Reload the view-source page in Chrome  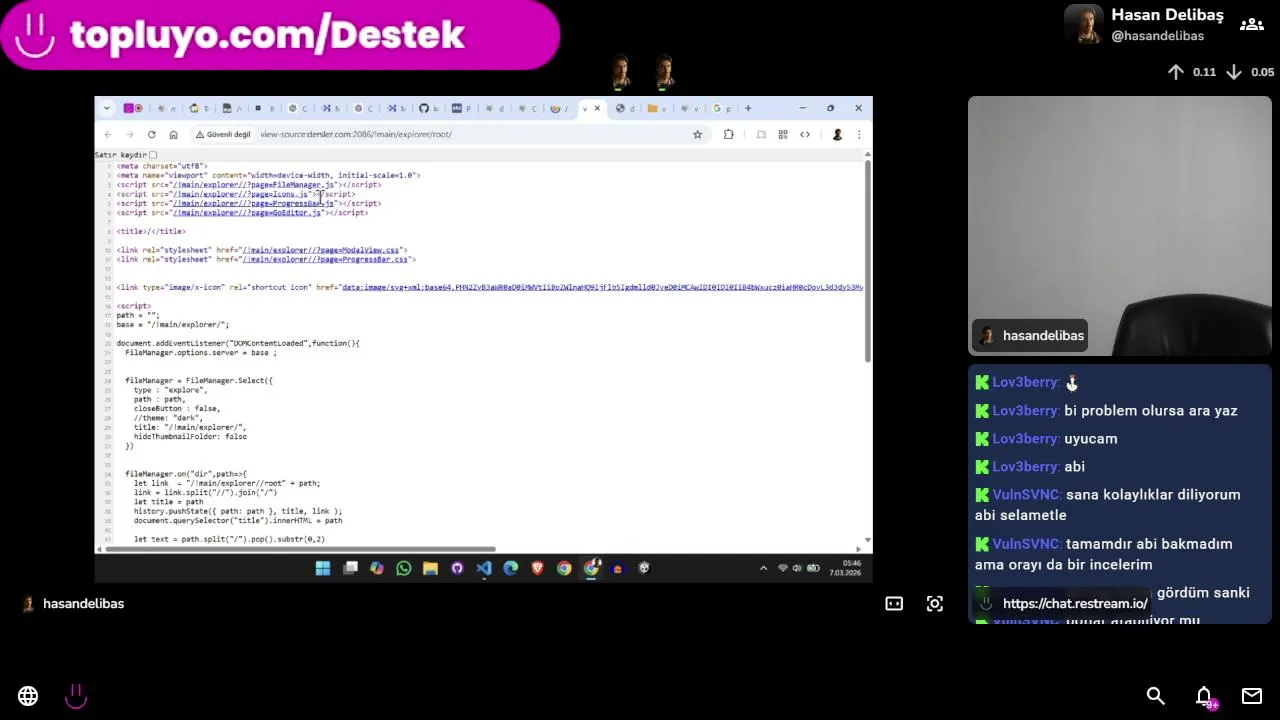click(151, 134)
